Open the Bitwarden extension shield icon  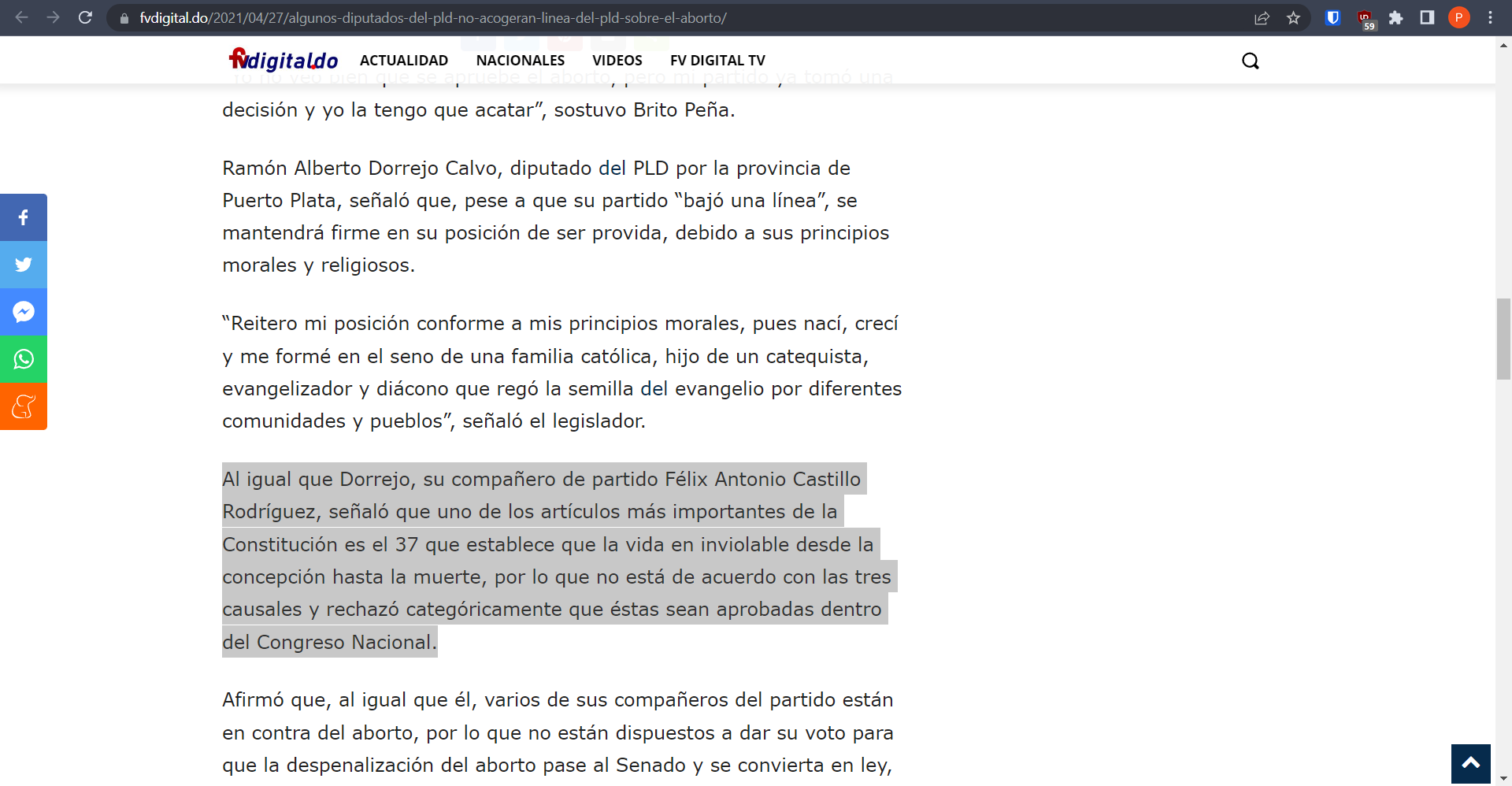click(x=1332, y=17)
